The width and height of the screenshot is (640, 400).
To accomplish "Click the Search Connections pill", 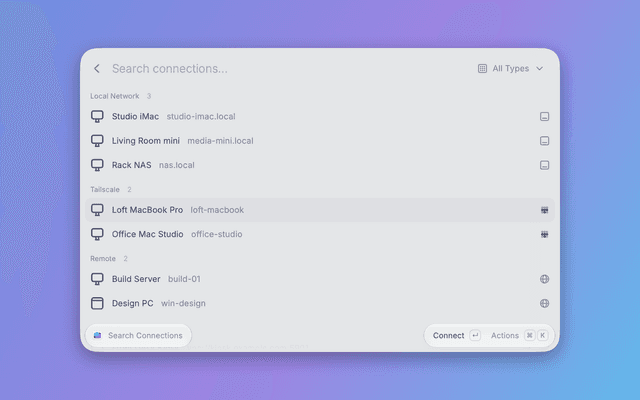I will [138, 336].
